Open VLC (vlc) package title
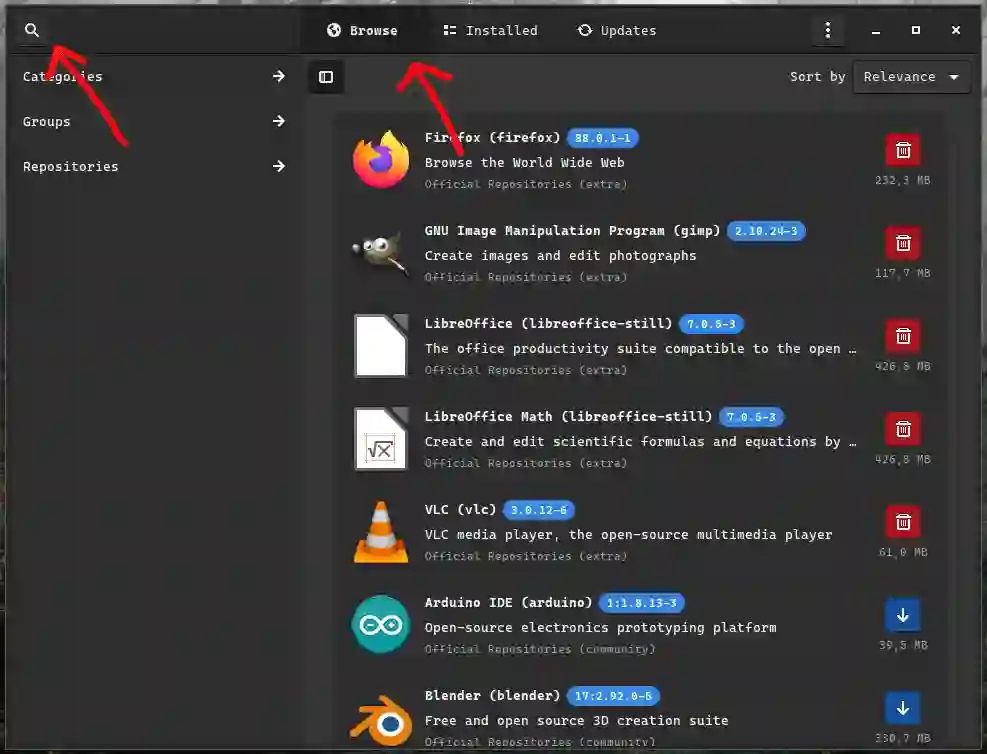 [x=460, y=510]
